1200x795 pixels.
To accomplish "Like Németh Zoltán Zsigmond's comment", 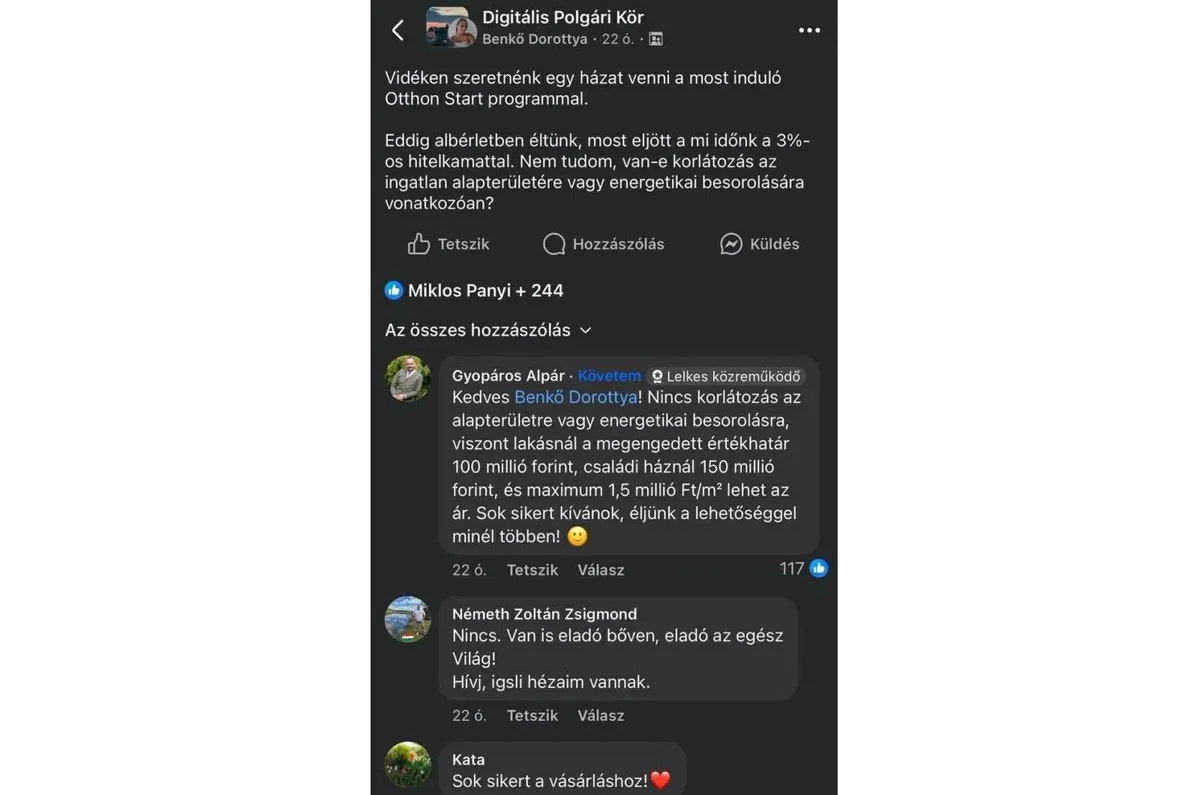I will click(x=532, y=716).
